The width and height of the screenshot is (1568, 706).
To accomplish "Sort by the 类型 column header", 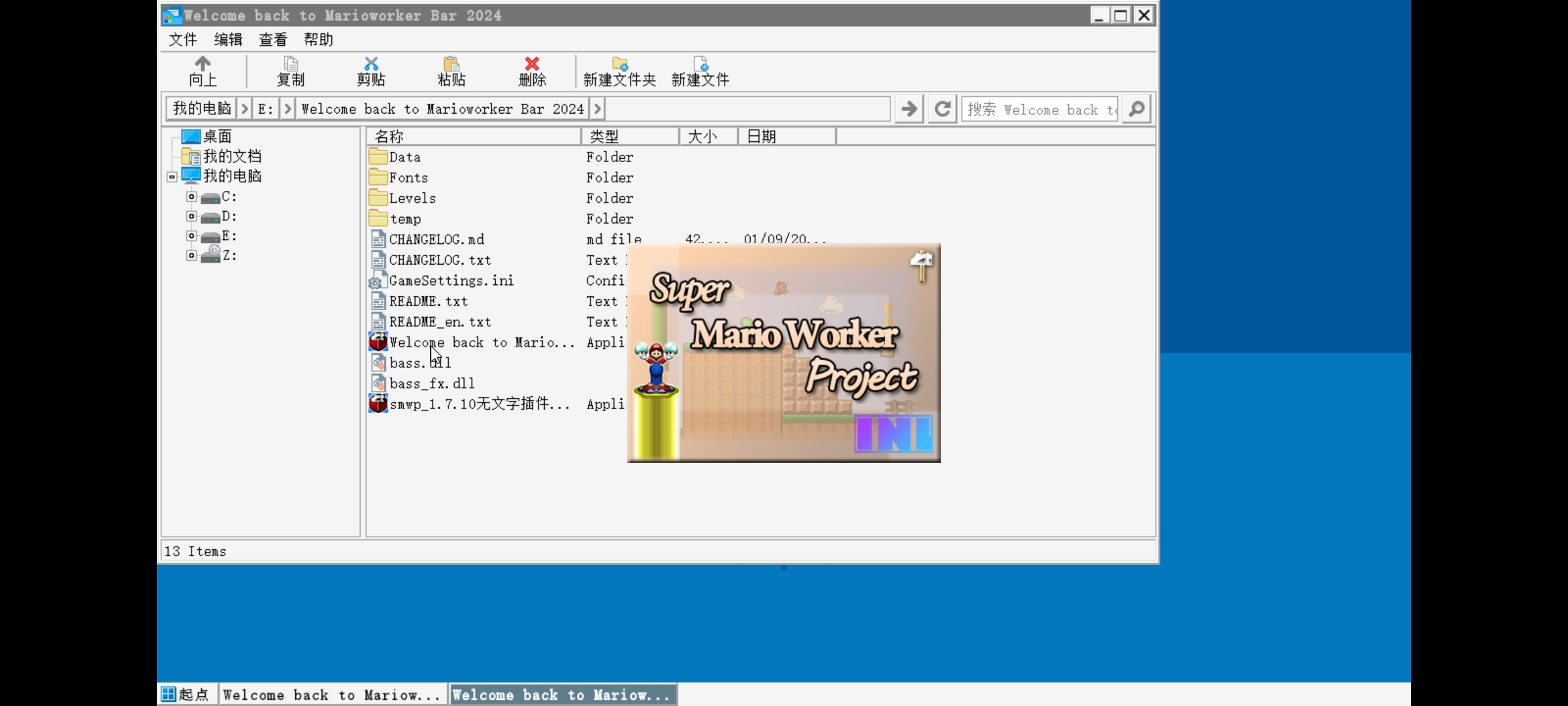I will tap(630, 136).
